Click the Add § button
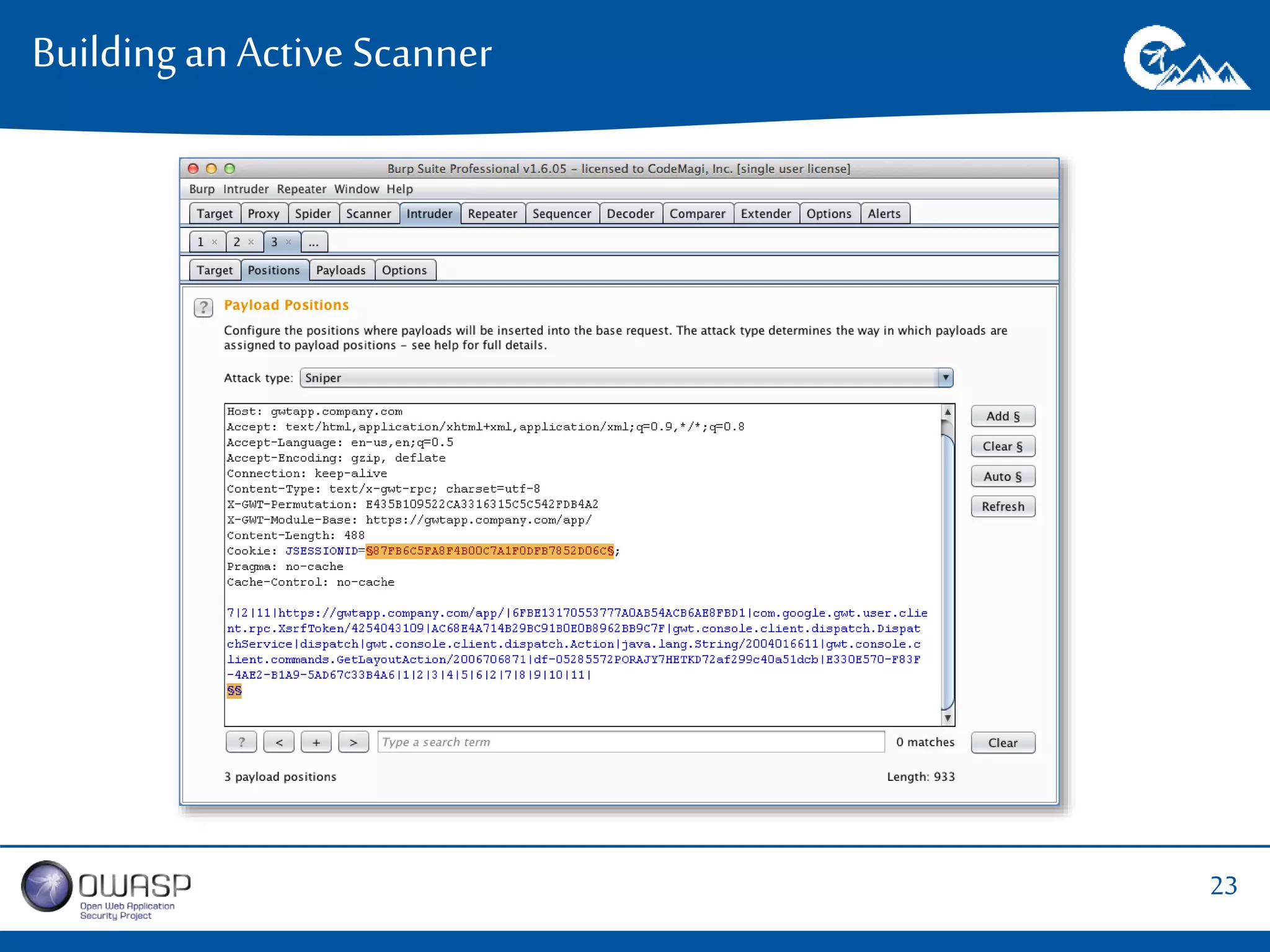The height and width of the screenshot is (952, 1270). [x=1003, y=416]
